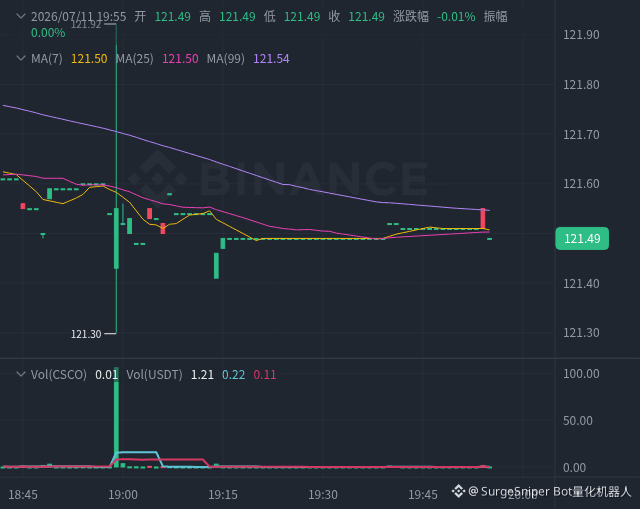Click the 121.60 price axis label
This screenshot has height=509, width=640.
pos(581,184)
